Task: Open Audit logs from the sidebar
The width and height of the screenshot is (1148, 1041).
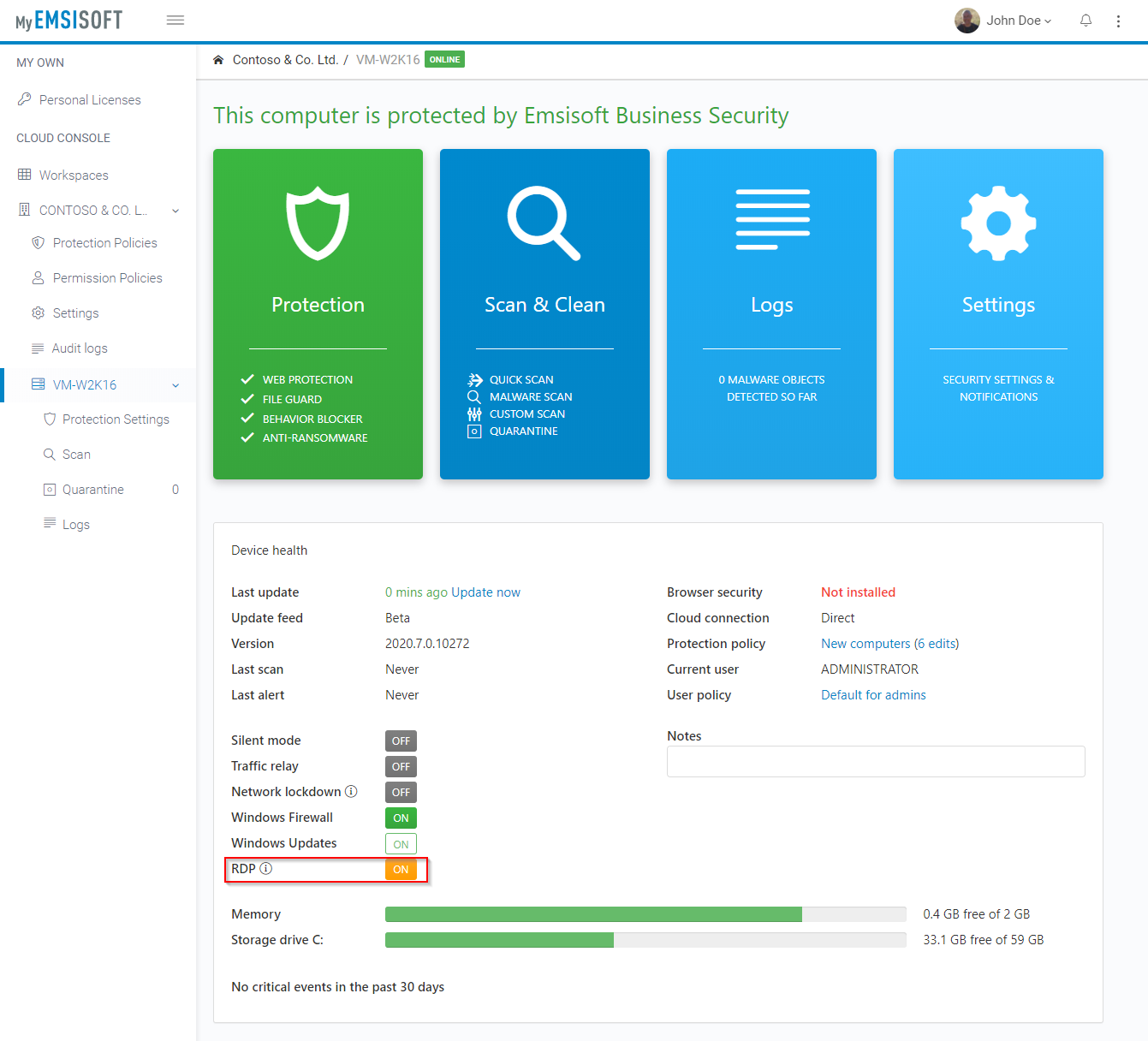Action: (80, 348)
